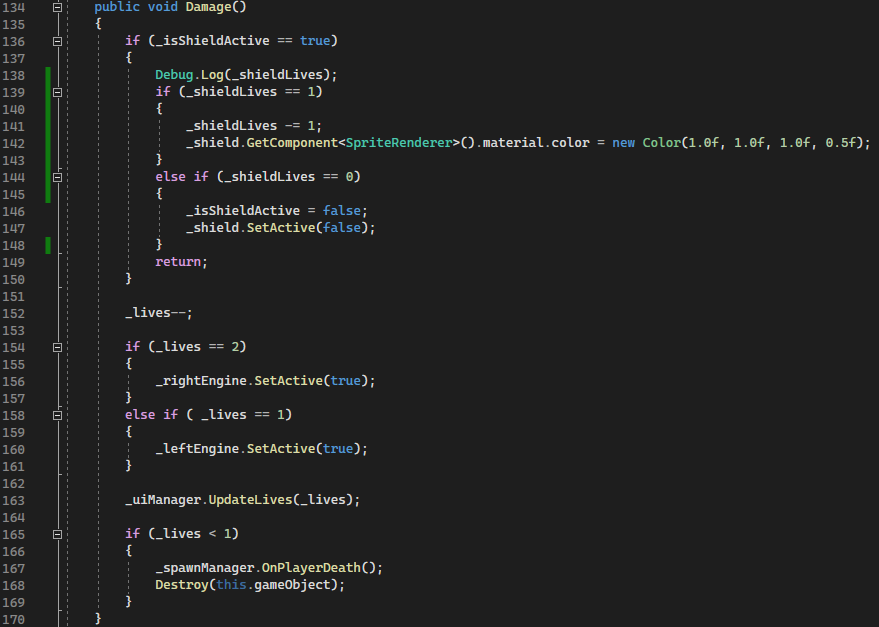Collapse the _shieldLives == 1 block
The image size is (879, 627).
[x=57, y=91]
